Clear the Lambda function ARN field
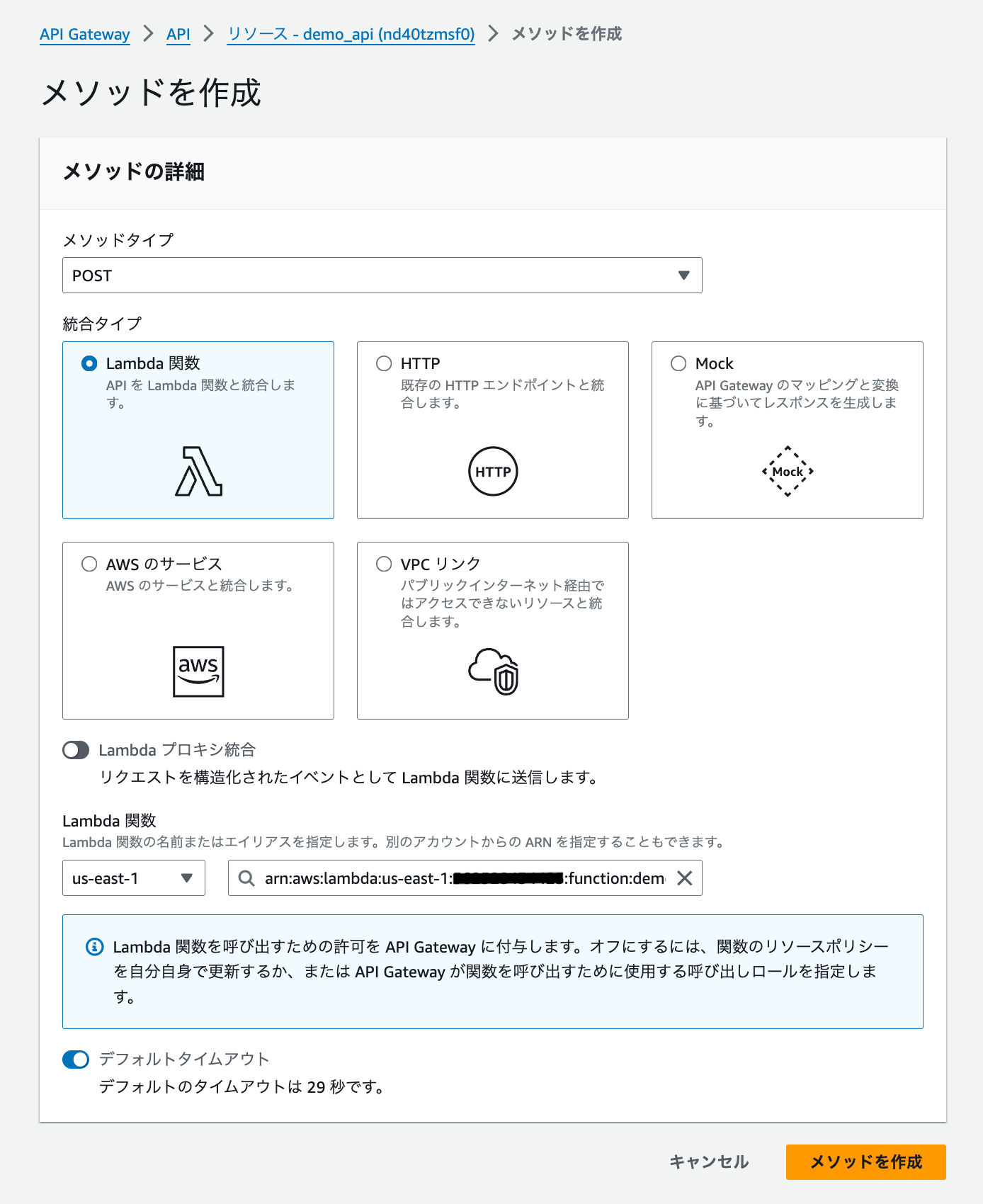 point(684,878)
